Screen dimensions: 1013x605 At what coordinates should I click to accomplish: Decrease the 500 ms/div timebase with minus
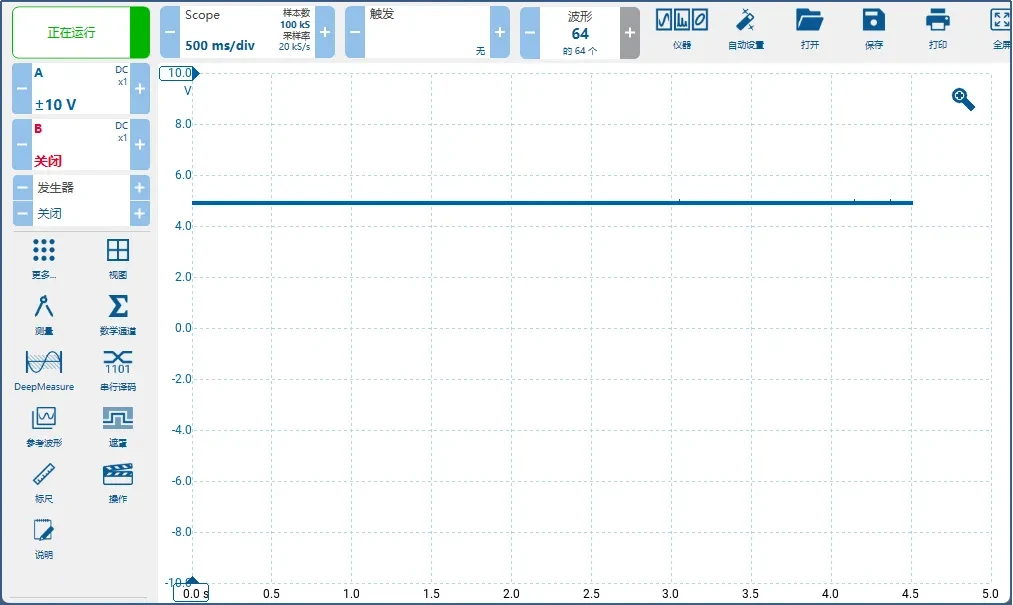170,33
